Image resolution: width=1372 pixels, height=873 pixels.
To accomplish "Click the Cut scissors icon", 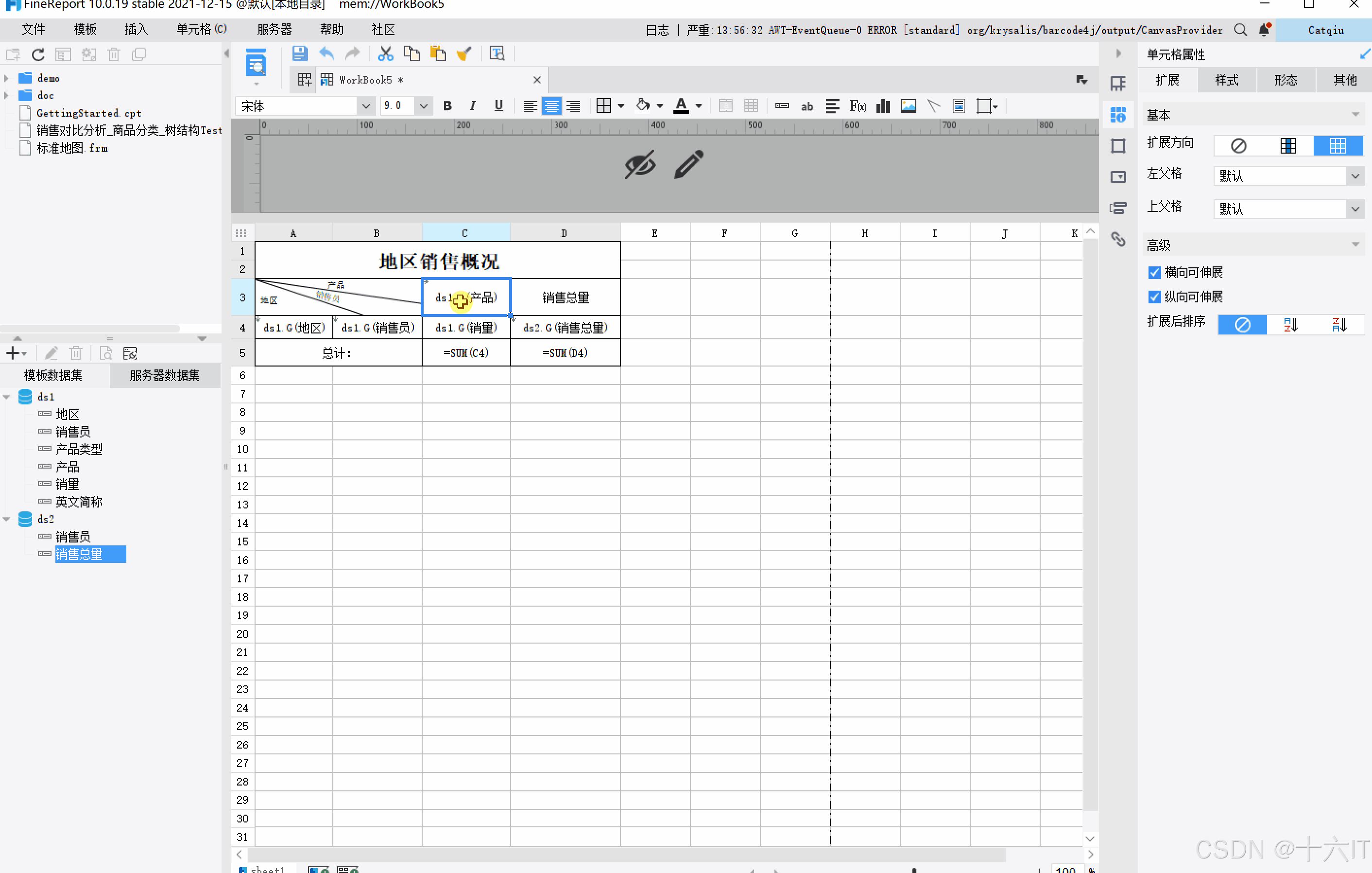I will pyautogui.click(x=386, y=53).
